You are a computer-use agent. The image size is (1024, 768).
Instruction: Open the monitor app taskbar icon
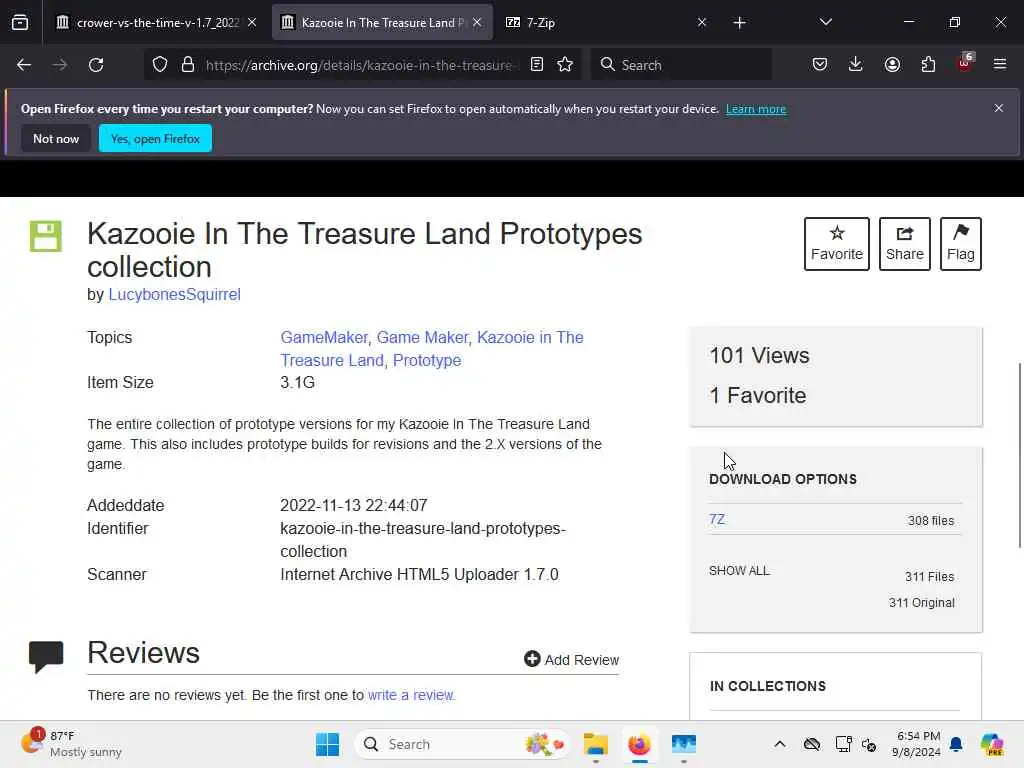(x=684, y=744)
